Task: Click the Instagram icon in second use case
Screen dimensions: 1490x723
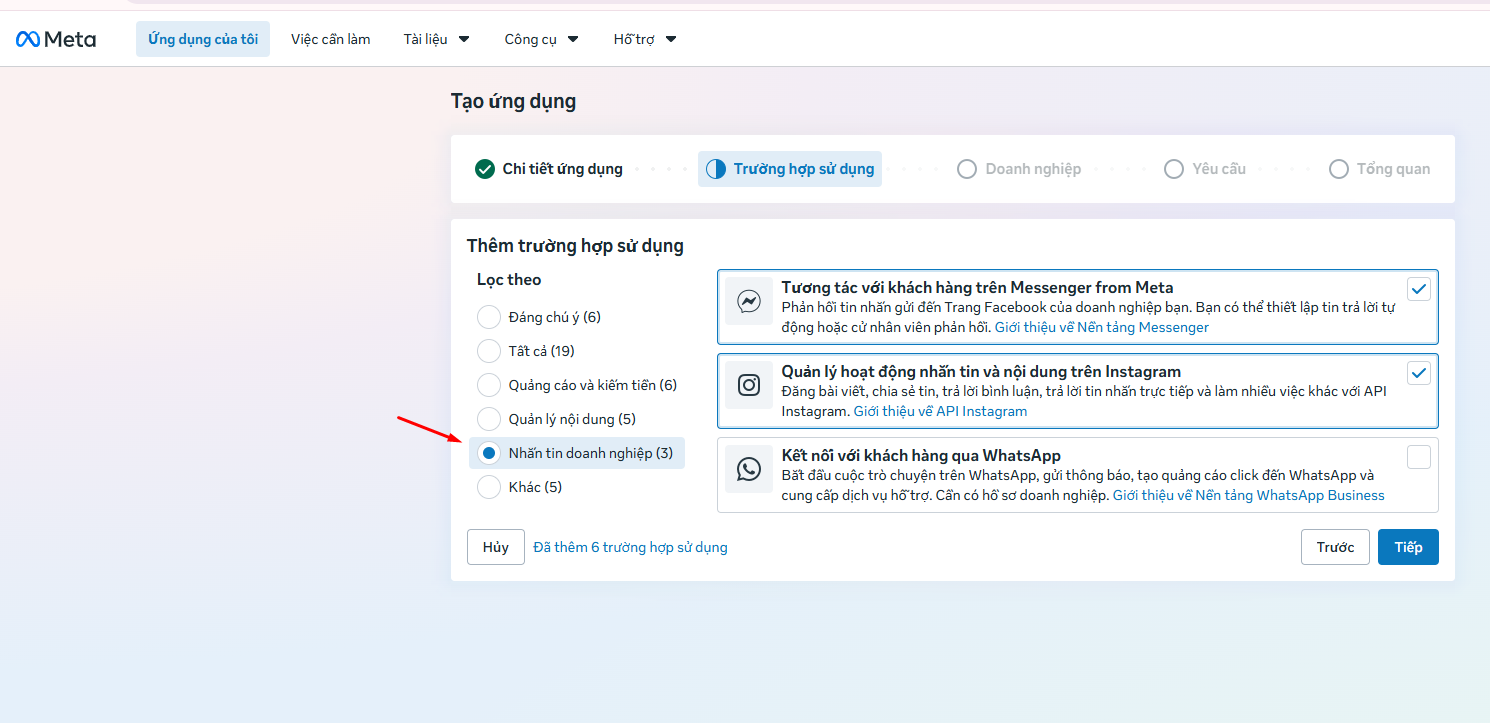Action: pyautogui.click(x=749, y=385)
